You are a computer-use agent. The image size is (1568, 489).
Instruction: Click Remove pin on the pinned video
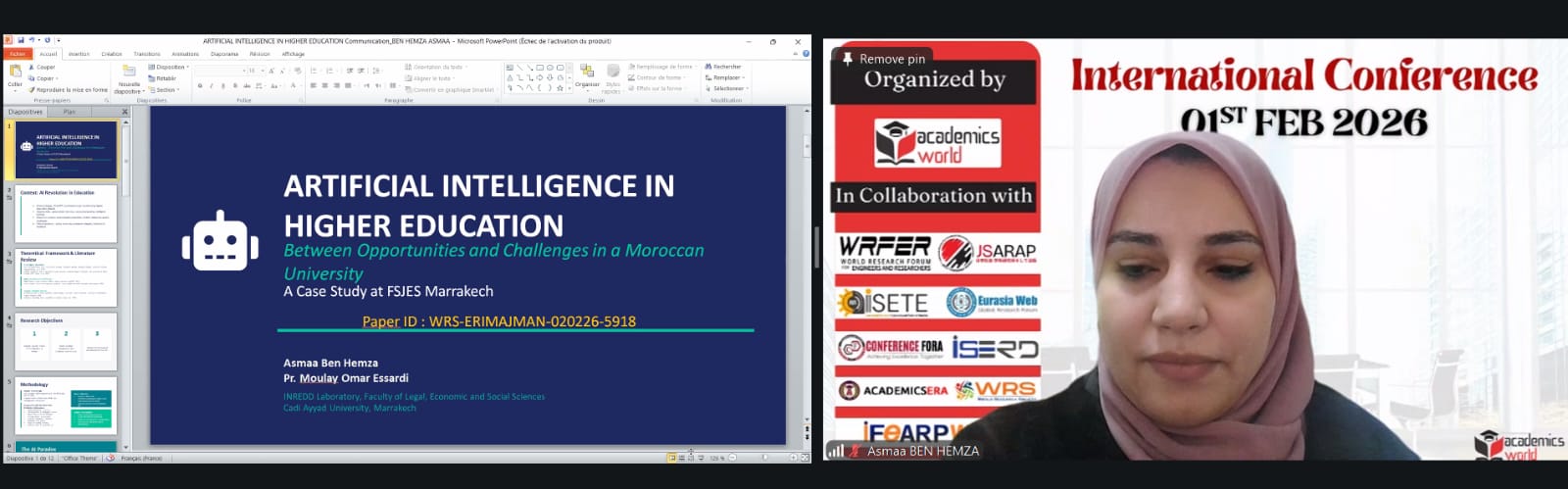pyautogui.click(x=883, y=59)
